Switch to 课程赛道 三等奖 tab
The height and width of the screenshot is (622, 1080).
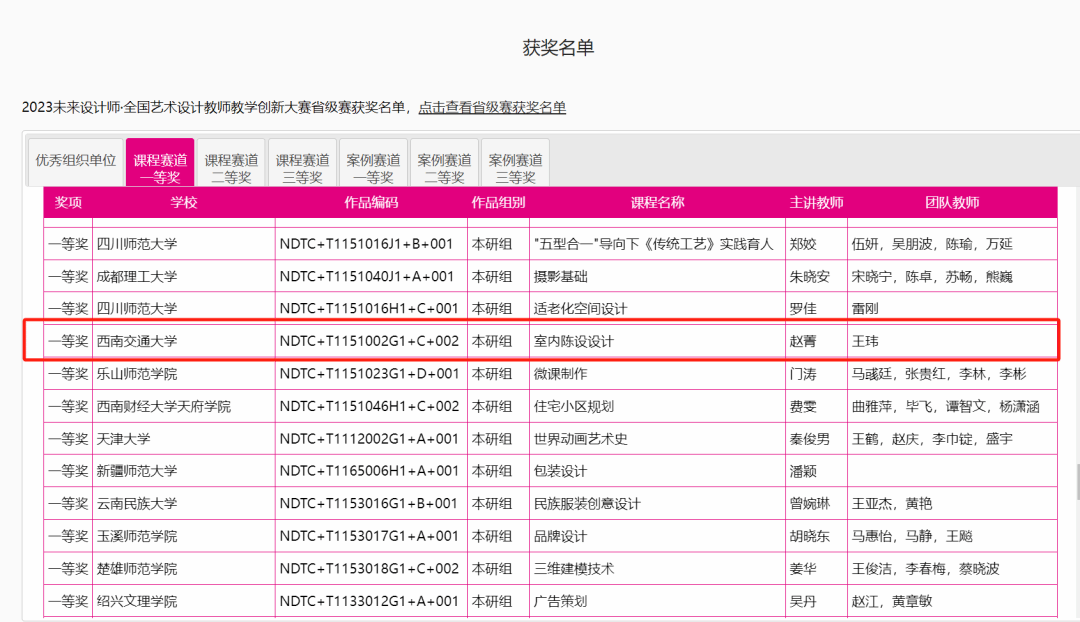coord(302,163)
